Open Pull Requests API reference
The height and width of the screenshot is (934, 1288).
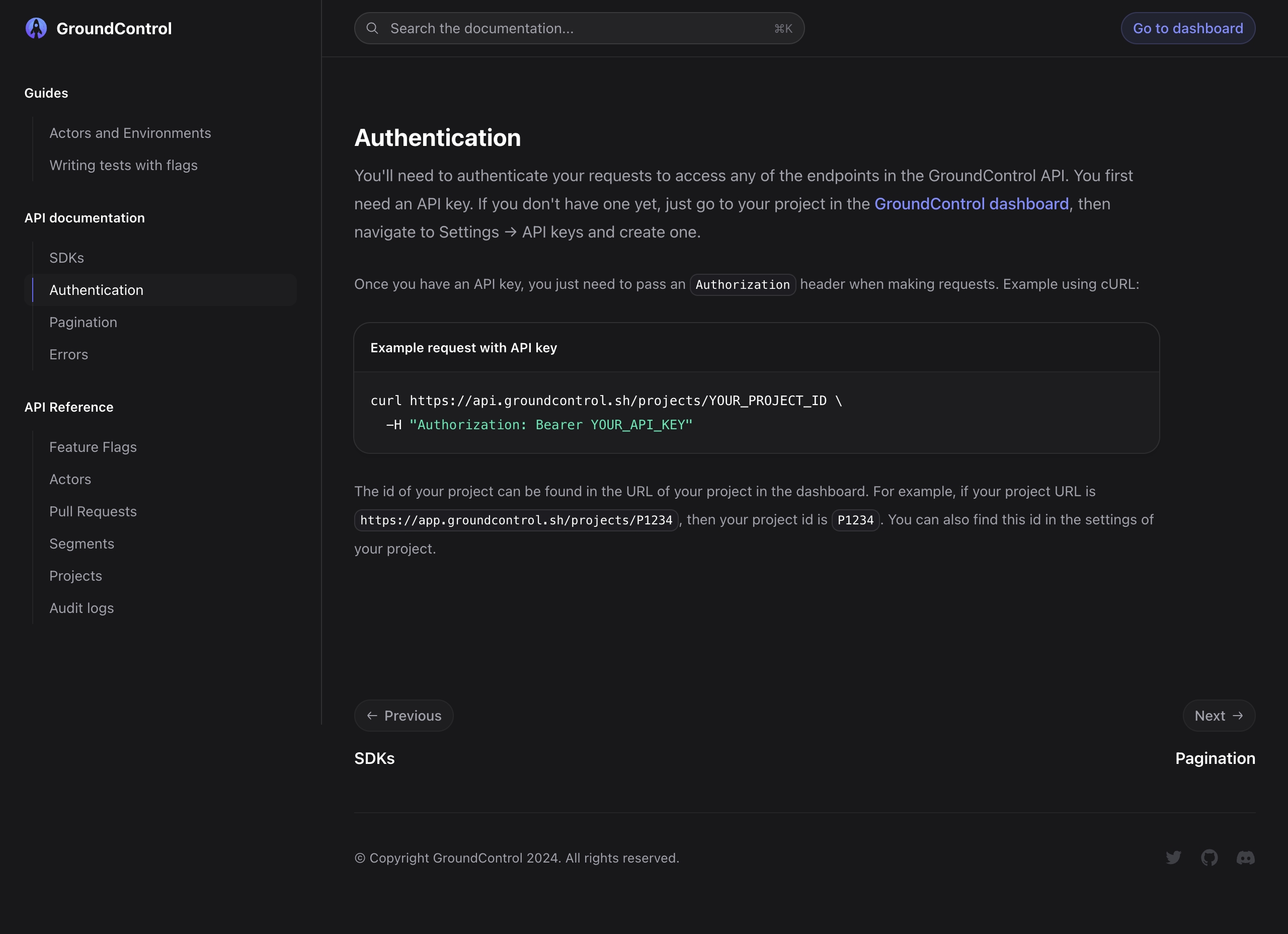click(93, 511)
